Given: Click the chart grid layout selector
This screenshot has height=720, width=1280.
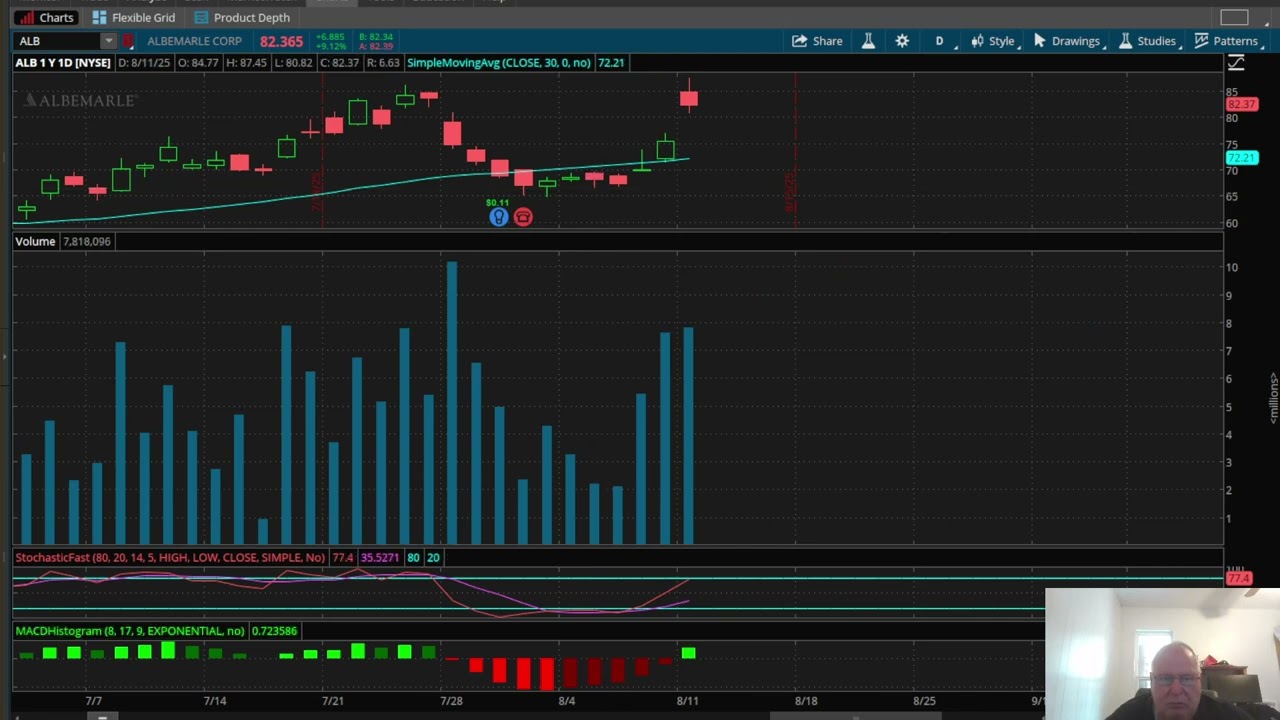Looking at the screenshot, I should [x=1234, y=17].
